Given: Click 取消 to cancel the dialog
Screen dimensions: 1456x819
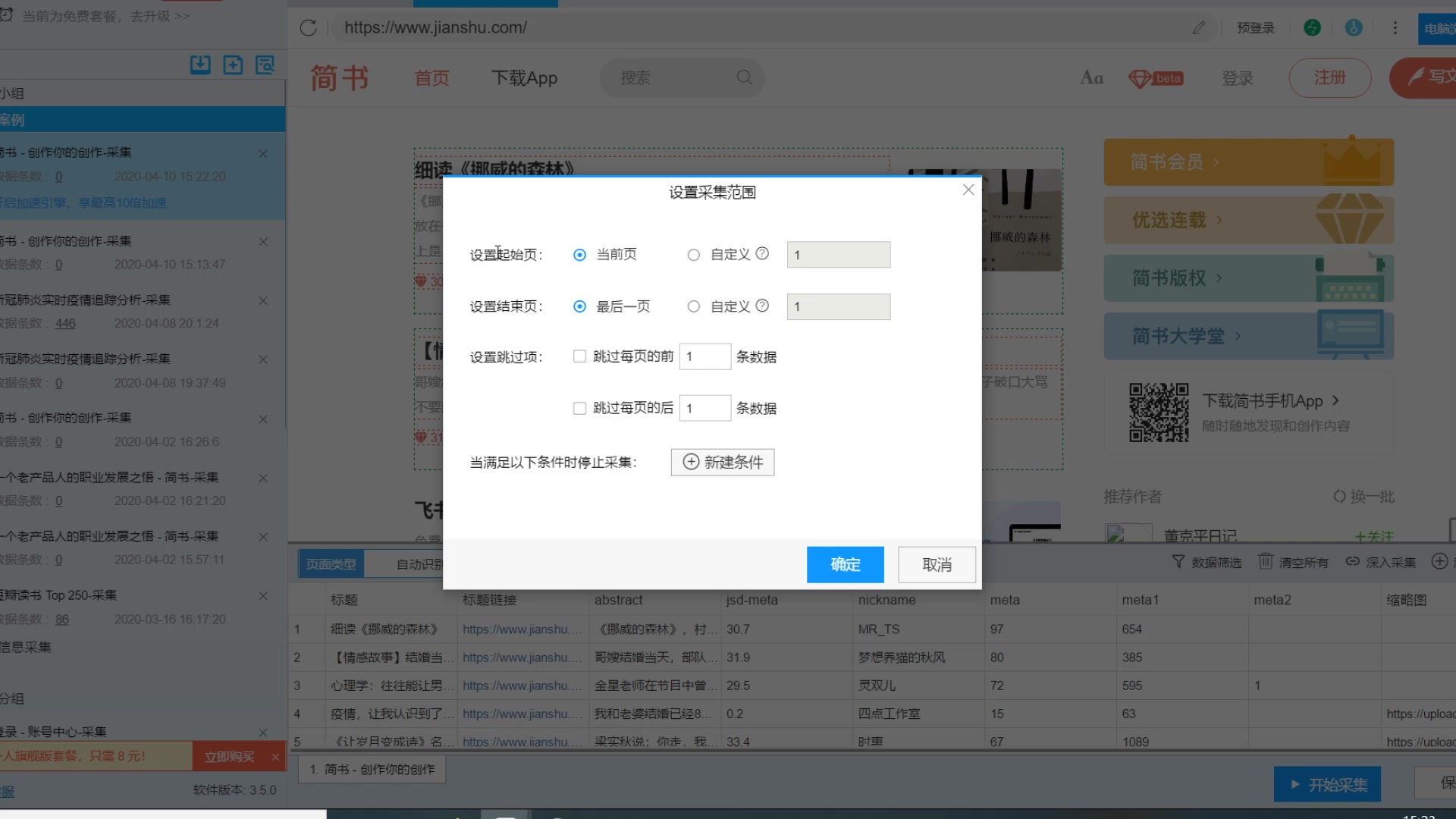Looking at the screenshot, I should (937, 564).
